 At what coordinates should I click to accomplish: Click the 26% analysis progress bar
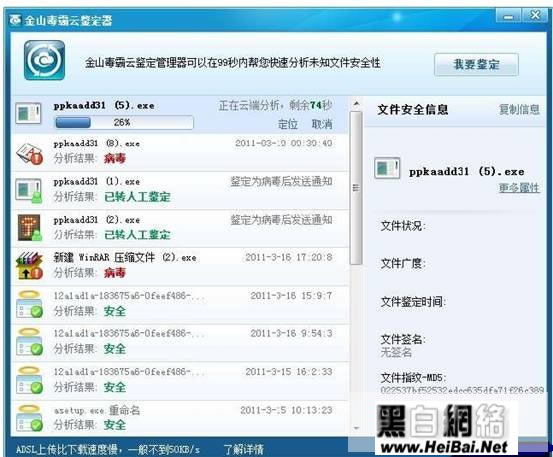[124, 122]
